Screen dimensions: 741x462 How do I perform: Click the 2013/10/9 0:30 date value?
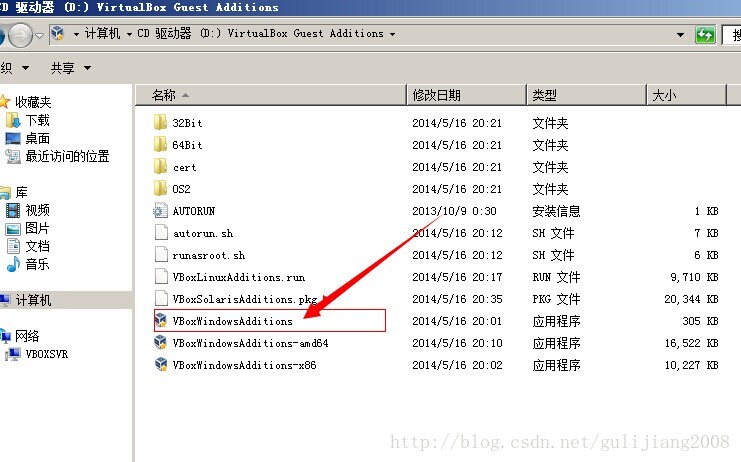pos(454,211)
